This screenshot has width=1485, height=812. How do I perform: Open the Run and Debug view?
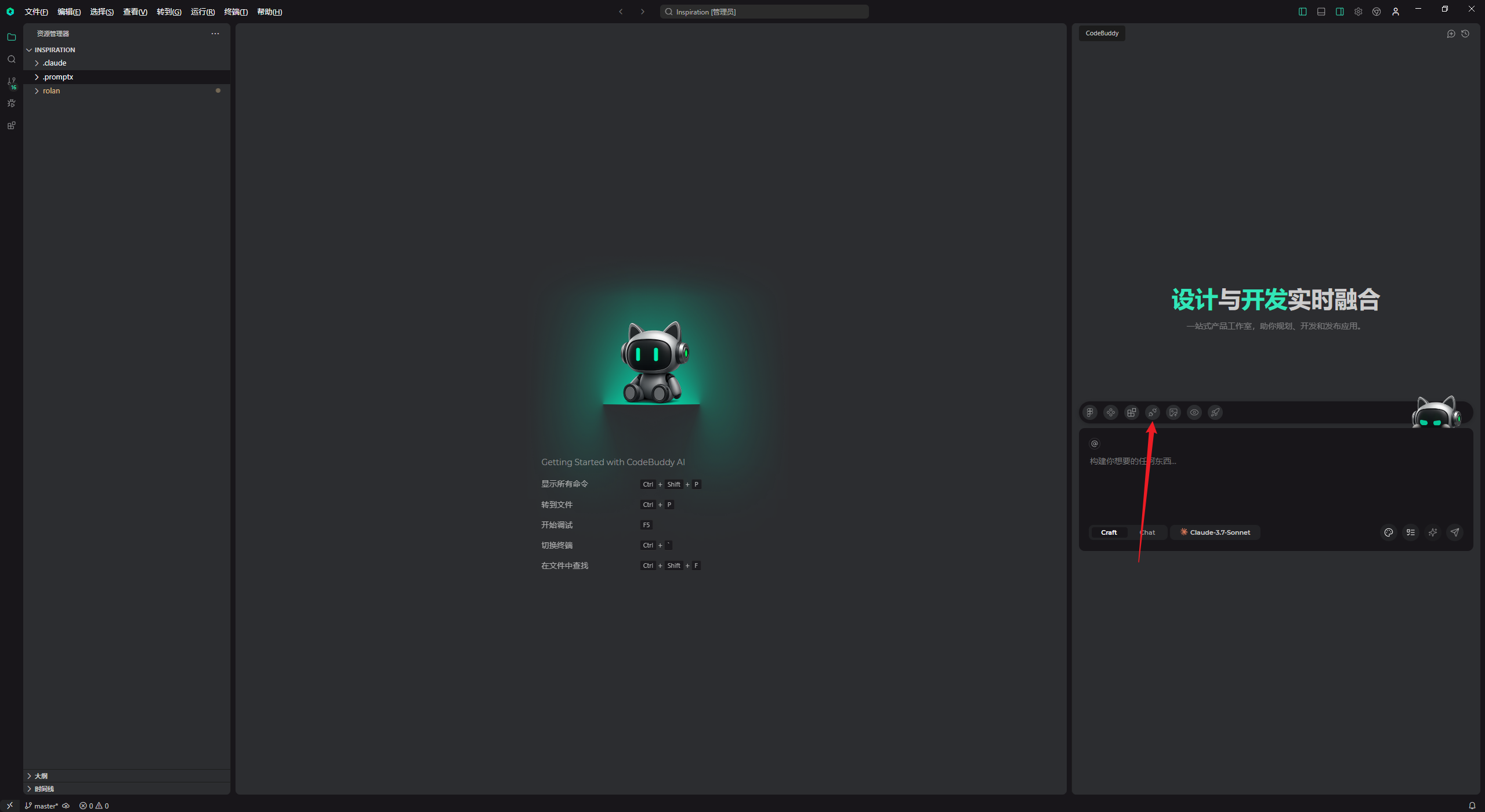click(x=11, y=103)
